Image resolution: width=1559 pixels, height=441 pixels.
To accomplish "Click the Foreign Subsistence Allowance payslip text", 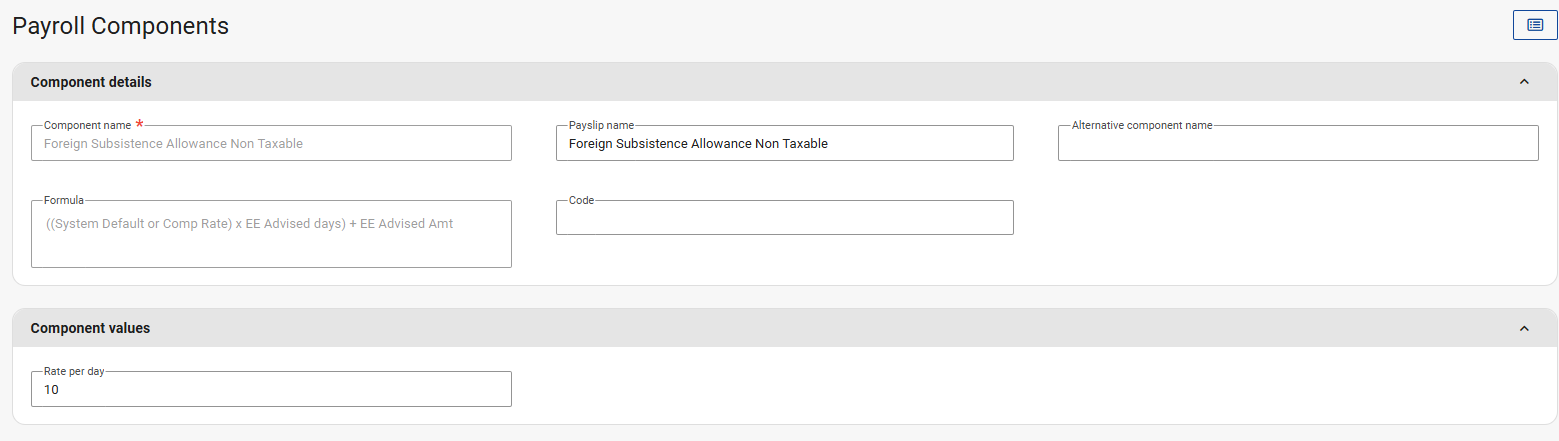I will pos(698,144).
